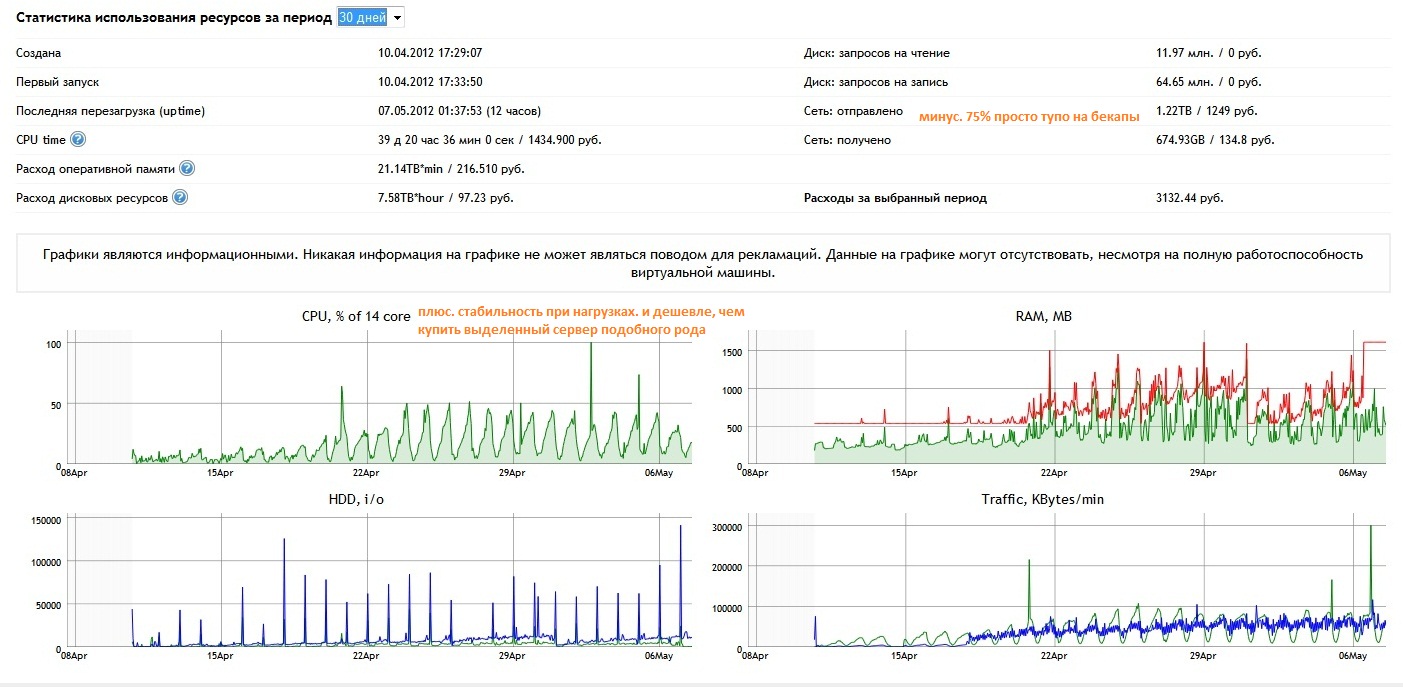Open the 30 дней period dropdown

click(x=370, y=18)
